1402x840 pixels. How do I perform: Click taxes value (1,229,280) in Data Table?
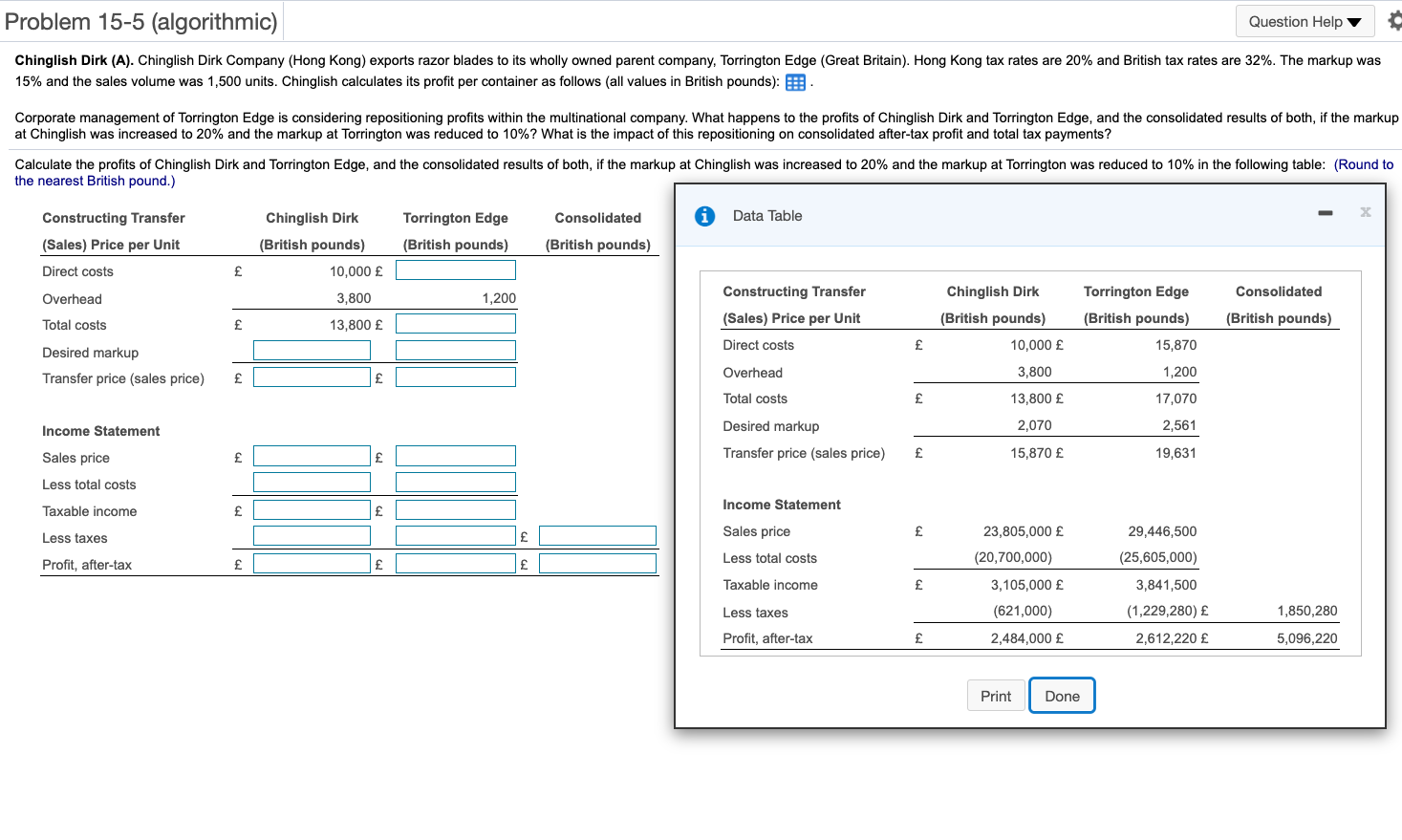pos(1162,611)
